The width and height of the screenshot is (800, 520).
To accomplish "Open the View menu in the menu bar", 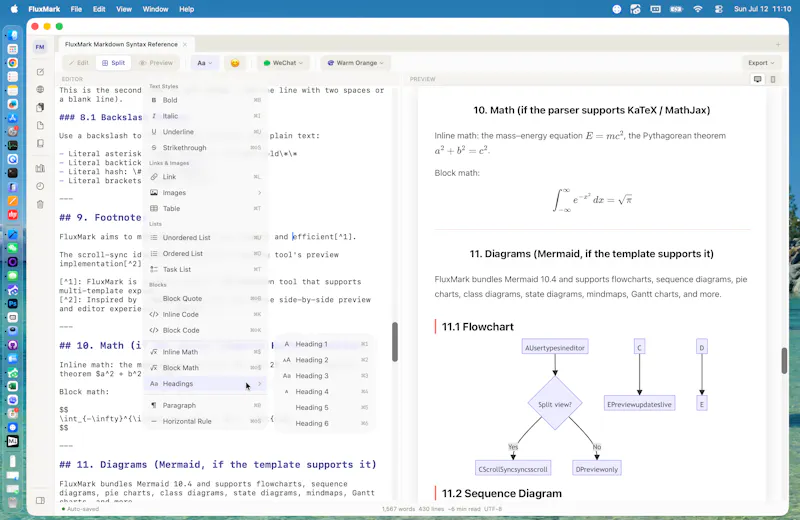I will pyautogui.click(x=123, y=9).
